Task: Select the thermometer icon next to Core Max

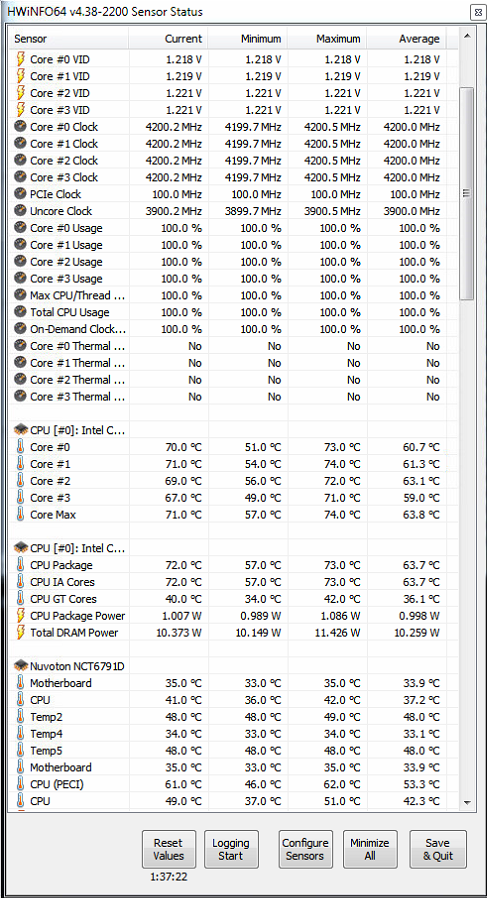Action: 21,514
